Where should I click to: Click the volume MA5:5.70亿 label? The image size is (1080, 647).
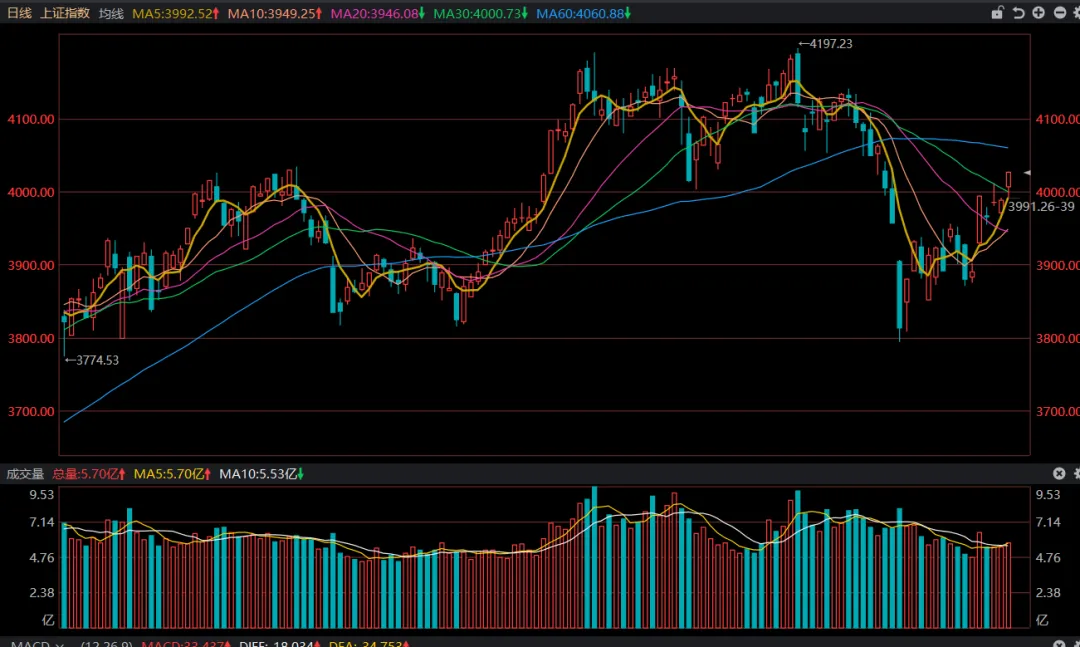tap(172, 473)
